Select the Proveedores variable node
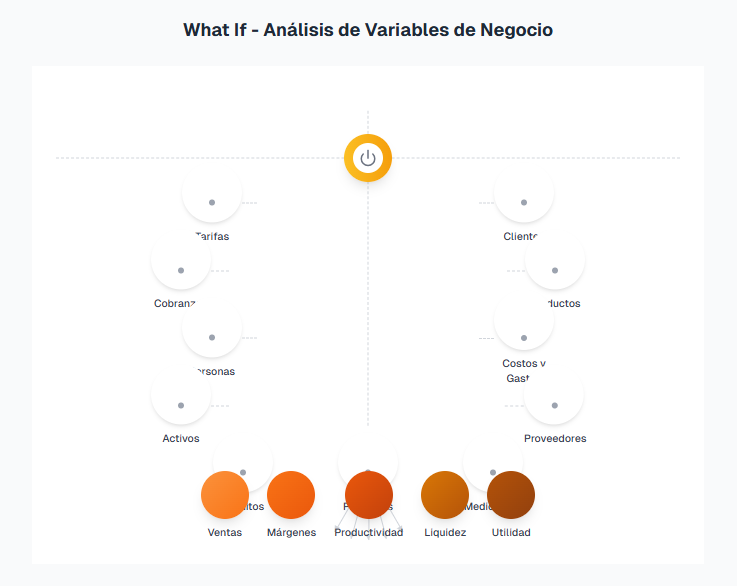This screenshot has height=586, width=737. click(554, 395)
